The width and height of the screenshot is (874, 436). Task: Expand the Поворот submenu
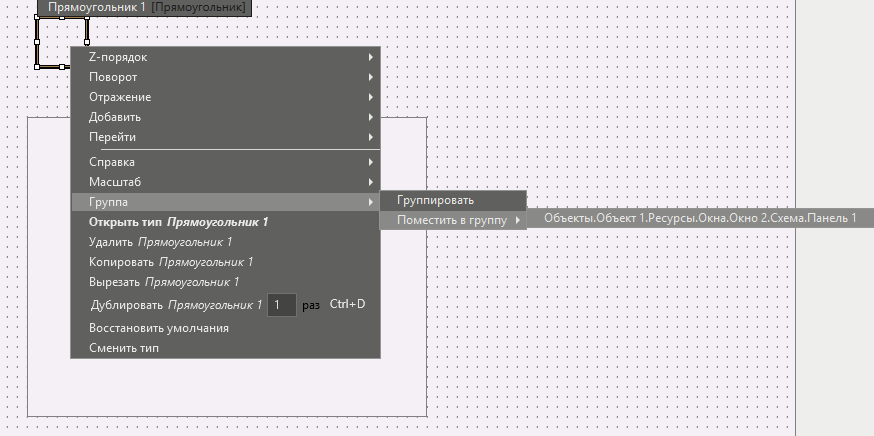click(x=113, y=77)
